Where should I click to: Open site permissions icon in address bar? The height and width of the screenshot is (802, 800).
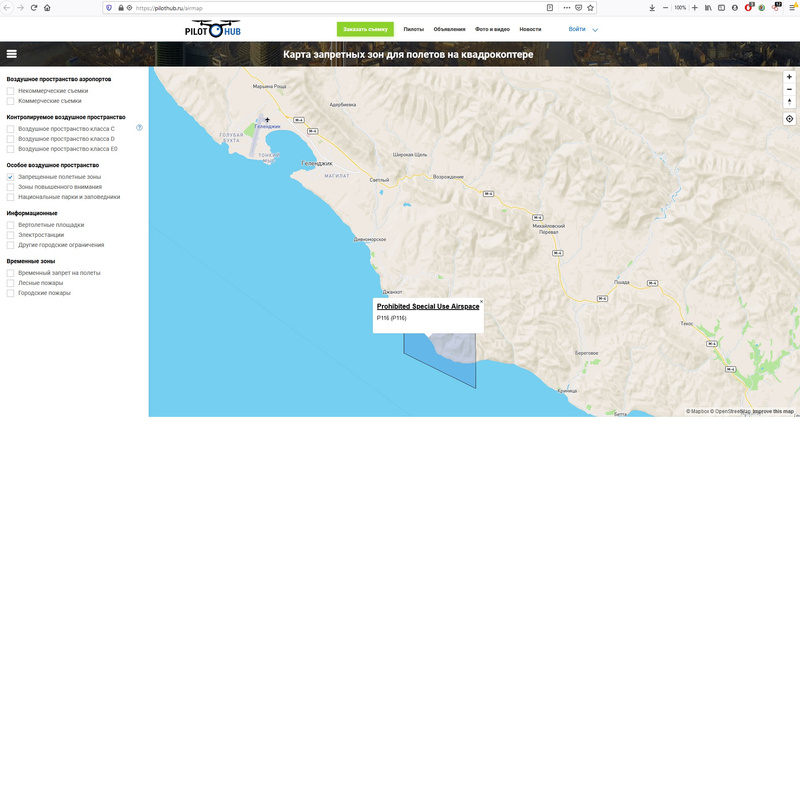[x=129, y=8]
